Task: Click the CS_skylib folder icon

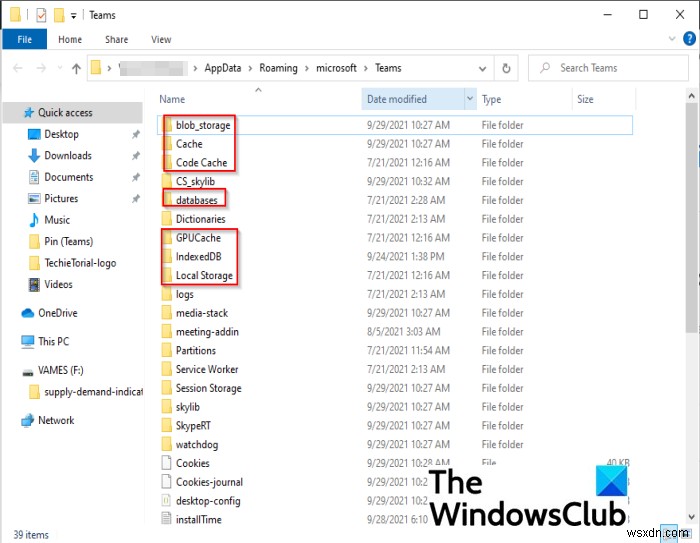Action: click(167, 181)
